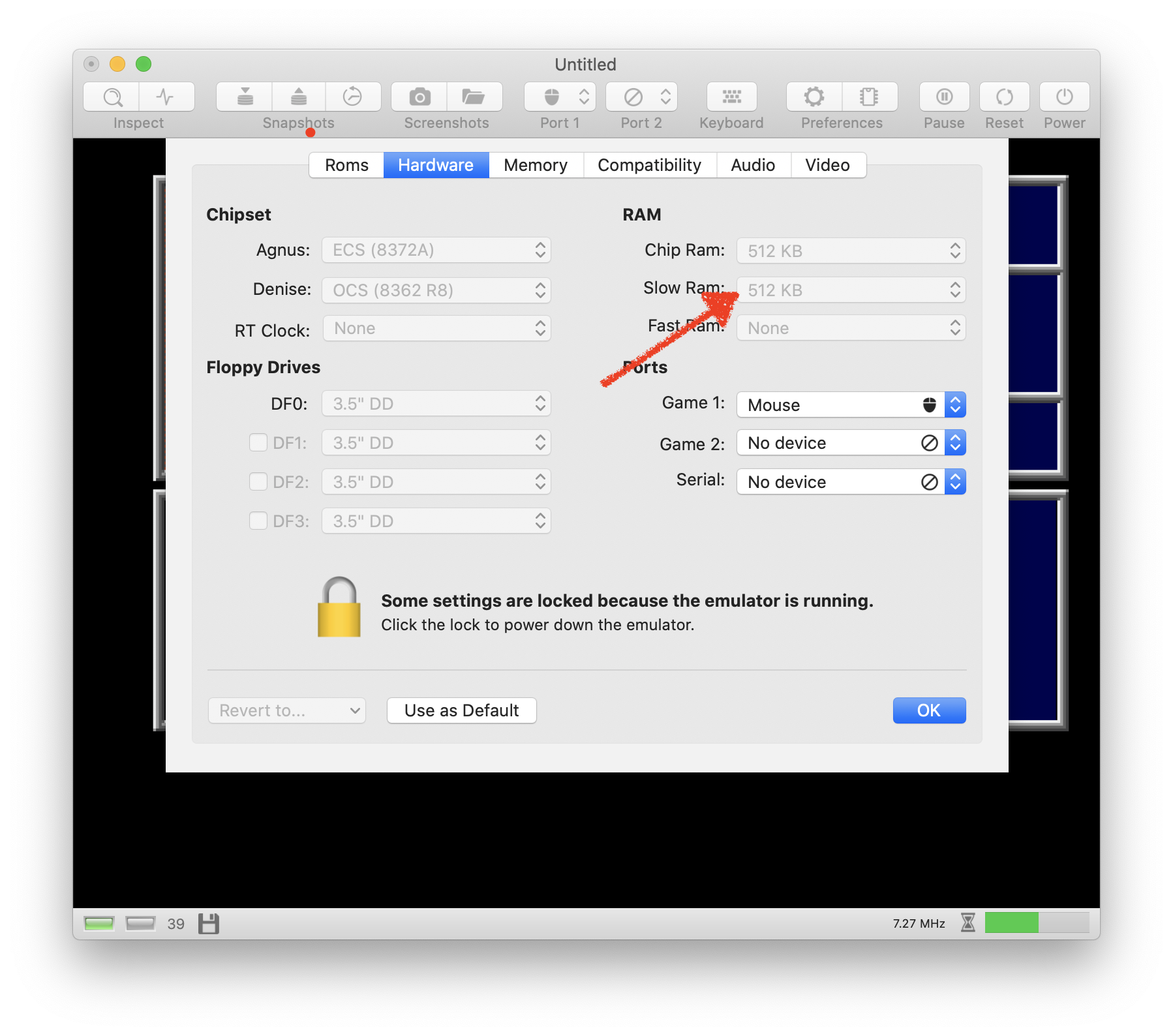This screenshot has width=1173, height=1036.
Task: Open the DF0 drive type dropdown
Action: (436, 404)
